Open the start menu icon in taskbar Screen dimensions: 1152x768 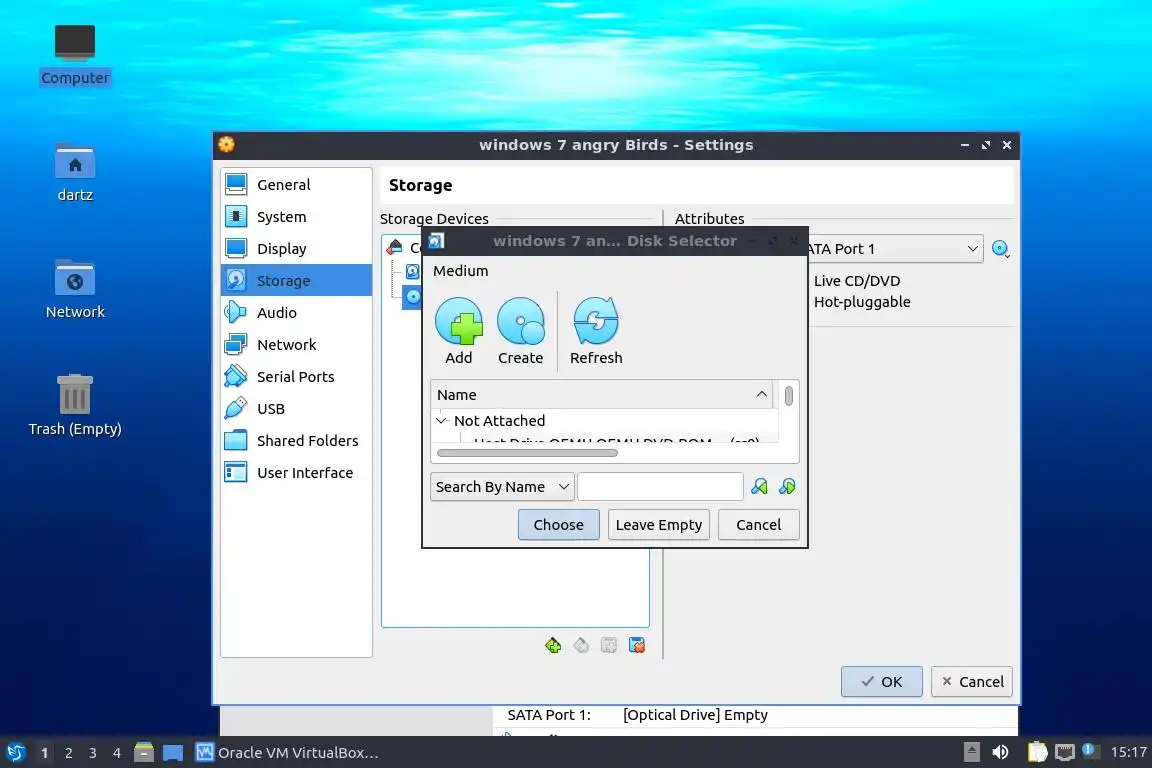[x=15, y=752]
